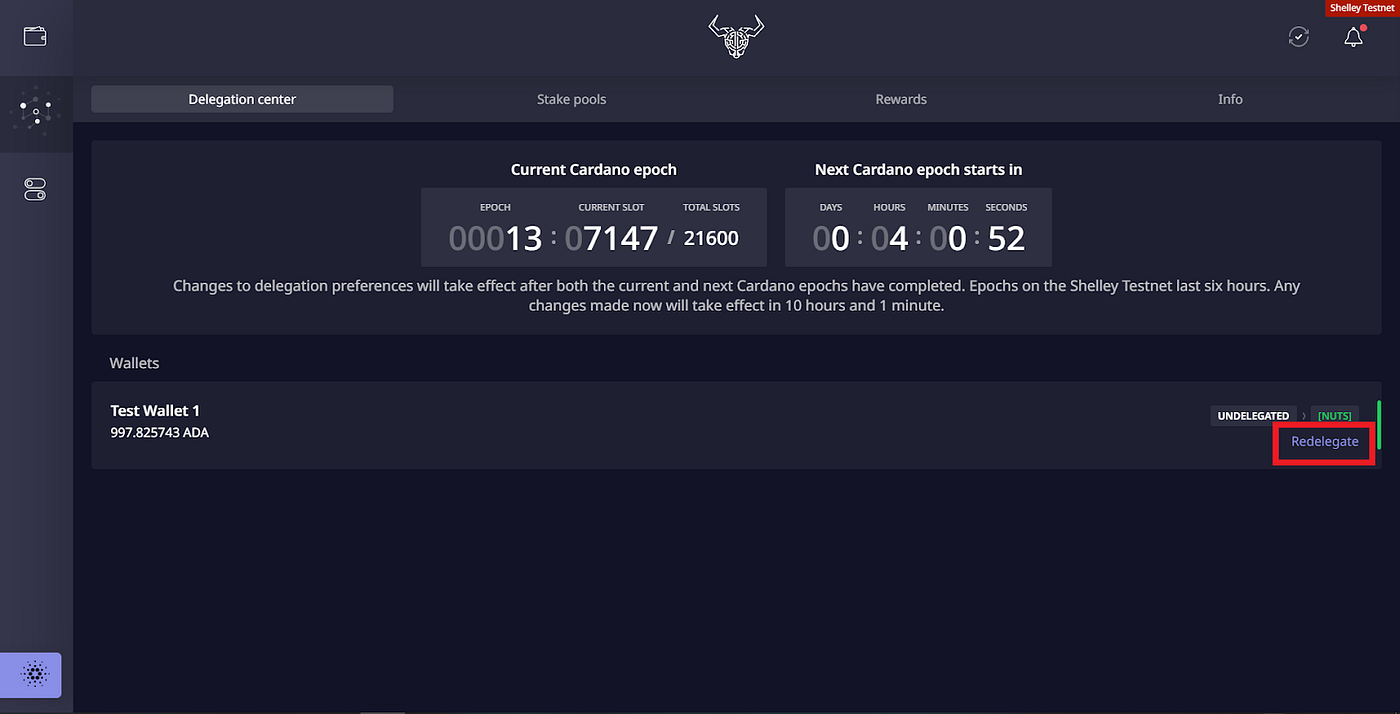
Task: View the Info tab
Action: pyautogui.click(x=1230, y=99)
